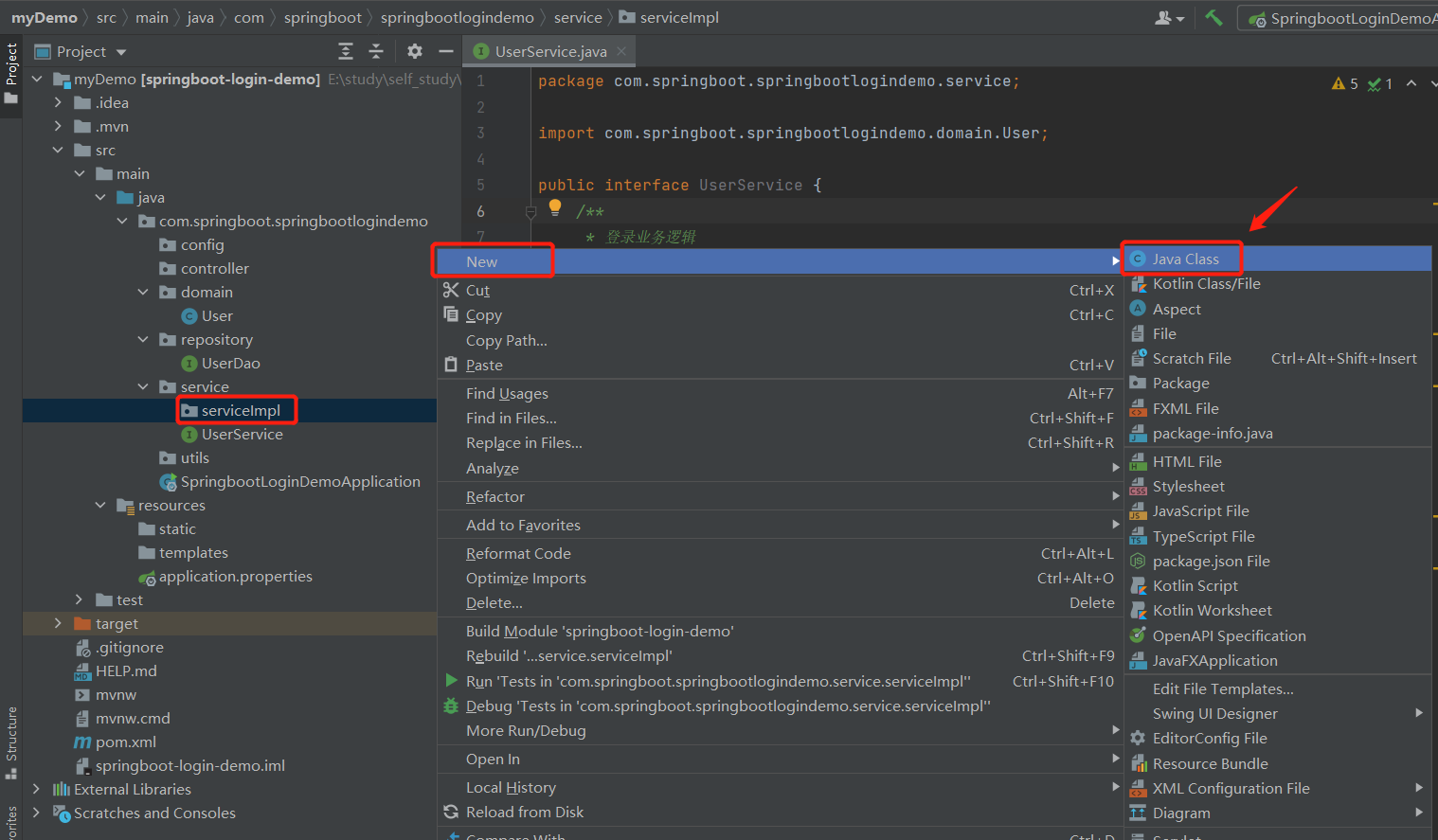Collapse the domain package

(x=143, y=292)
